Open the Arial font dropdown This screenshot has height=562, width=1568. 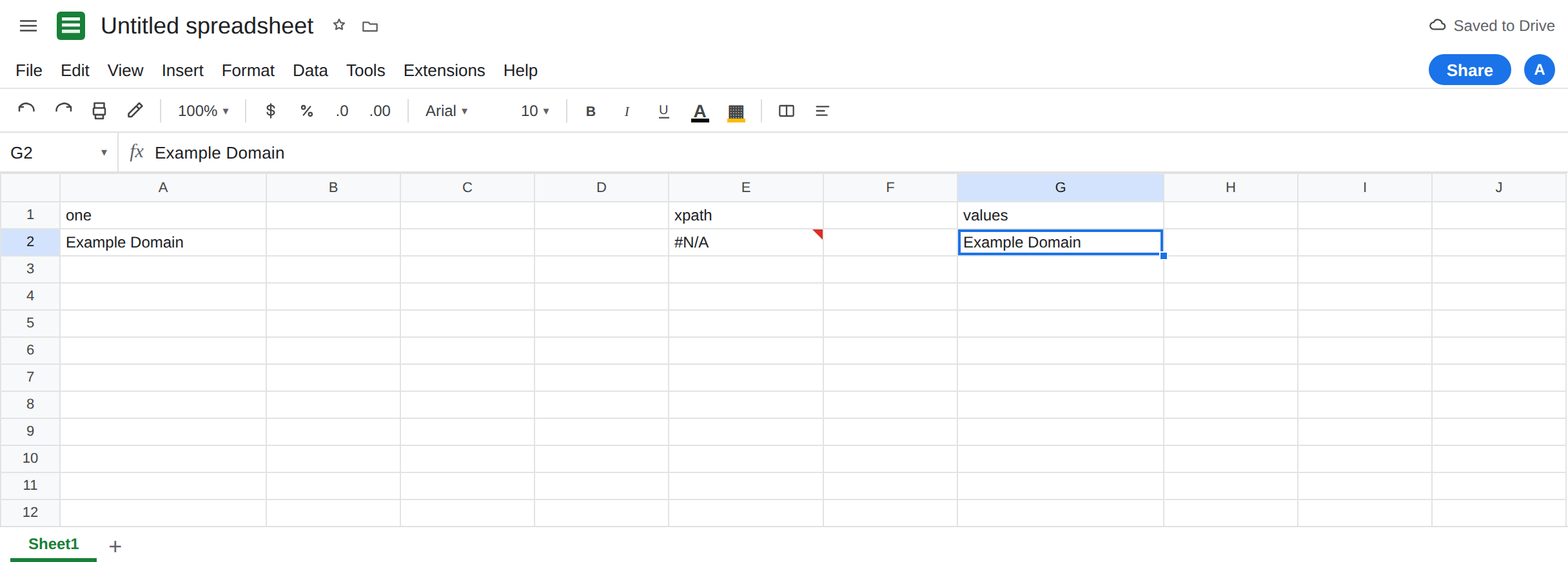(x=447, y=111)
